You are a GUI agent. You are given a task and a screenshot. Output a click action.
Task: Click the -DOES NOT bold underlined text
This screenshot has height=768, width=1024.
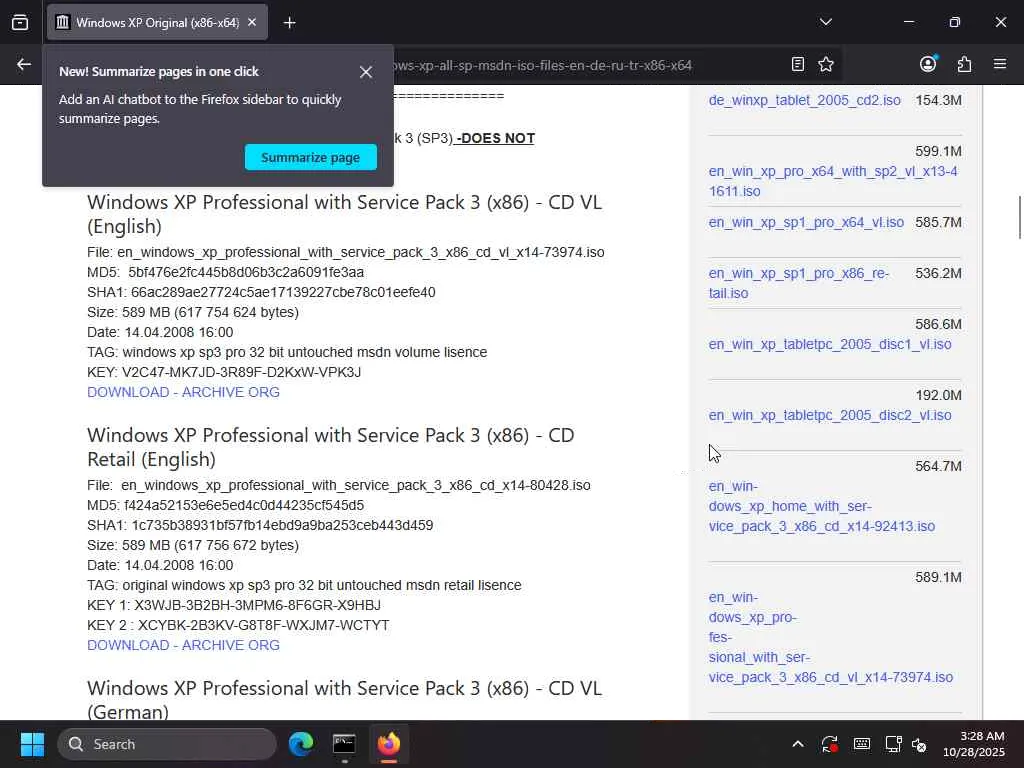pos(496,138)
